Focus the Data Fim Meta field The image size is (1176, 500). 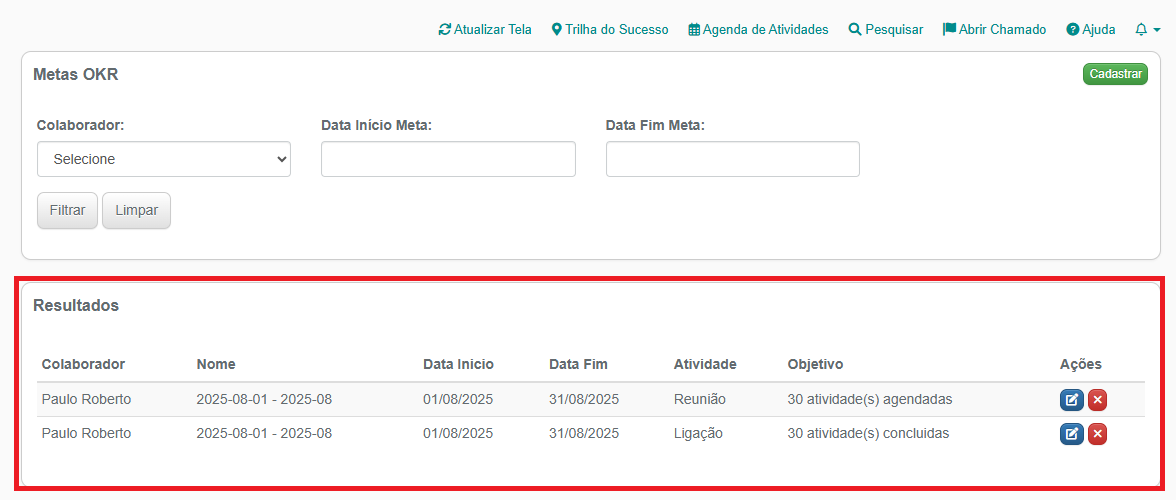pyautogui.click(x=732, y=159)
